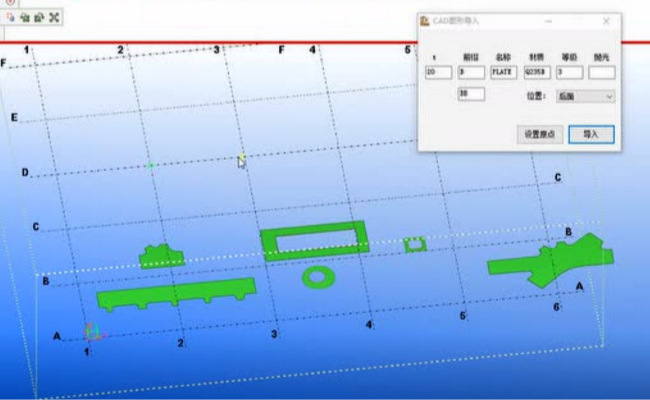Click the first small toolbar icon

[x=10, y=17]
